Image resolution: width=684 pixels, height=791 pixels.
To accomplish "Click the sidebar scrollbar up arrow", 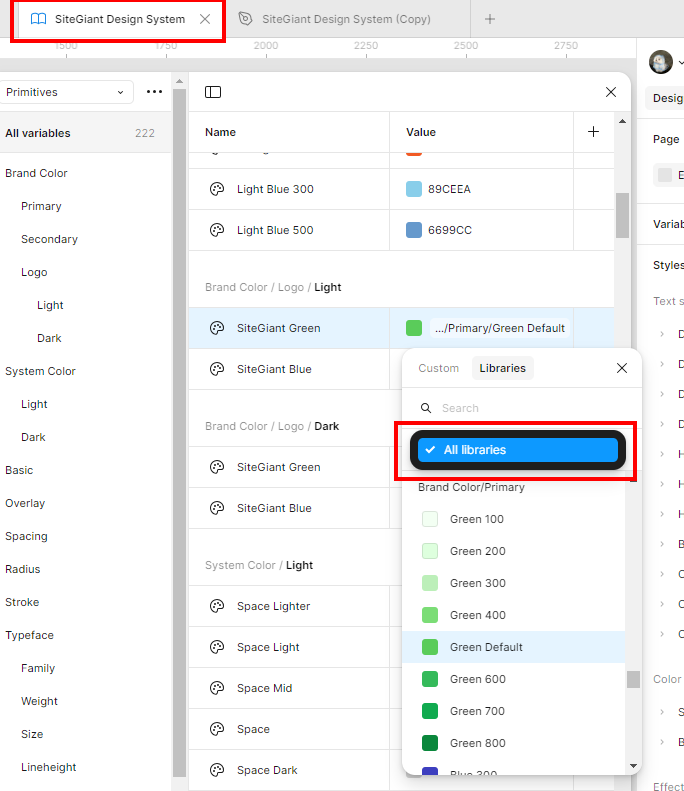I will click(x=179, y=81).
